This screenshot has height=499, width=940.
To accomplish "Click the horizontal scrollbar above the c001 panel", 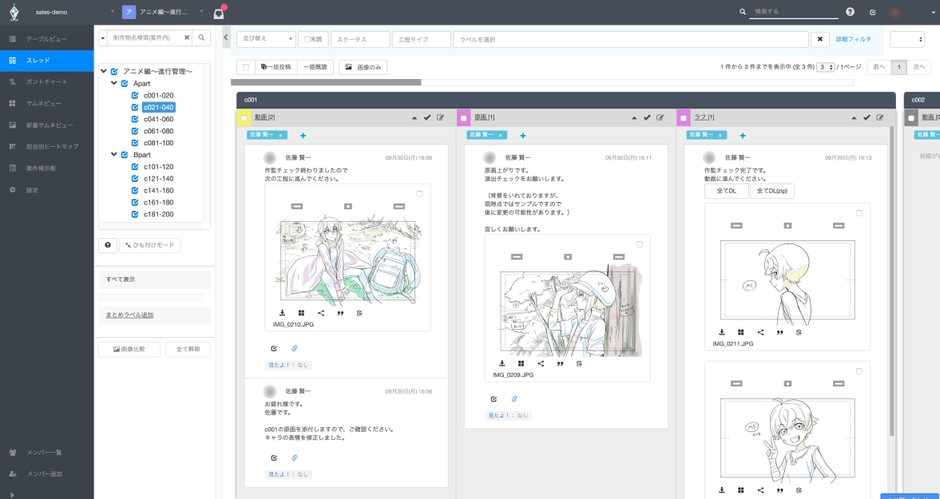I will 326,82.
